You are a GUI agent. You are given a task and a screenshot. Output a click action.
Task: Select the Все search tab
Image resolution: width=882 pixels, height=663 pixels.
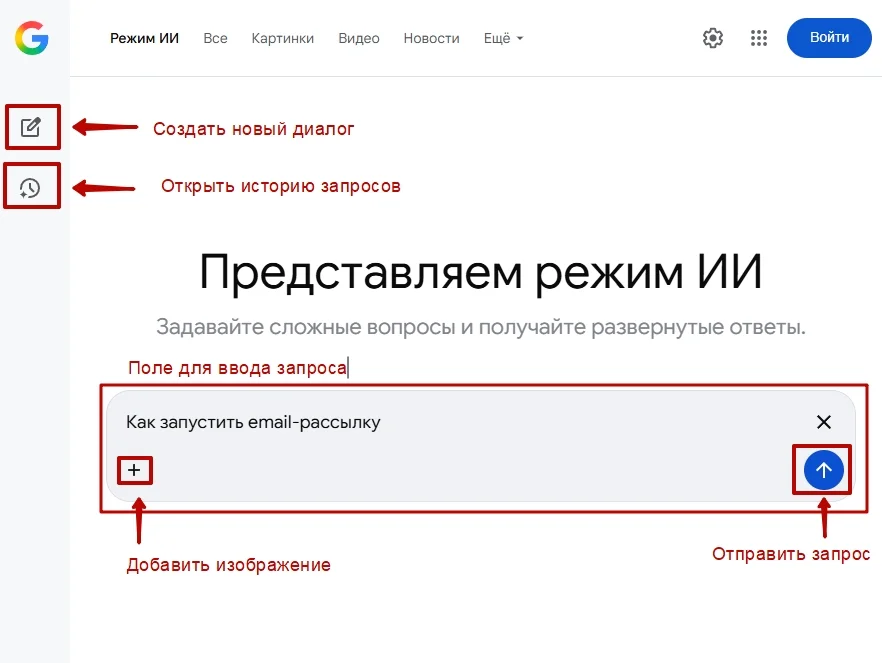[x=215, y=38]
